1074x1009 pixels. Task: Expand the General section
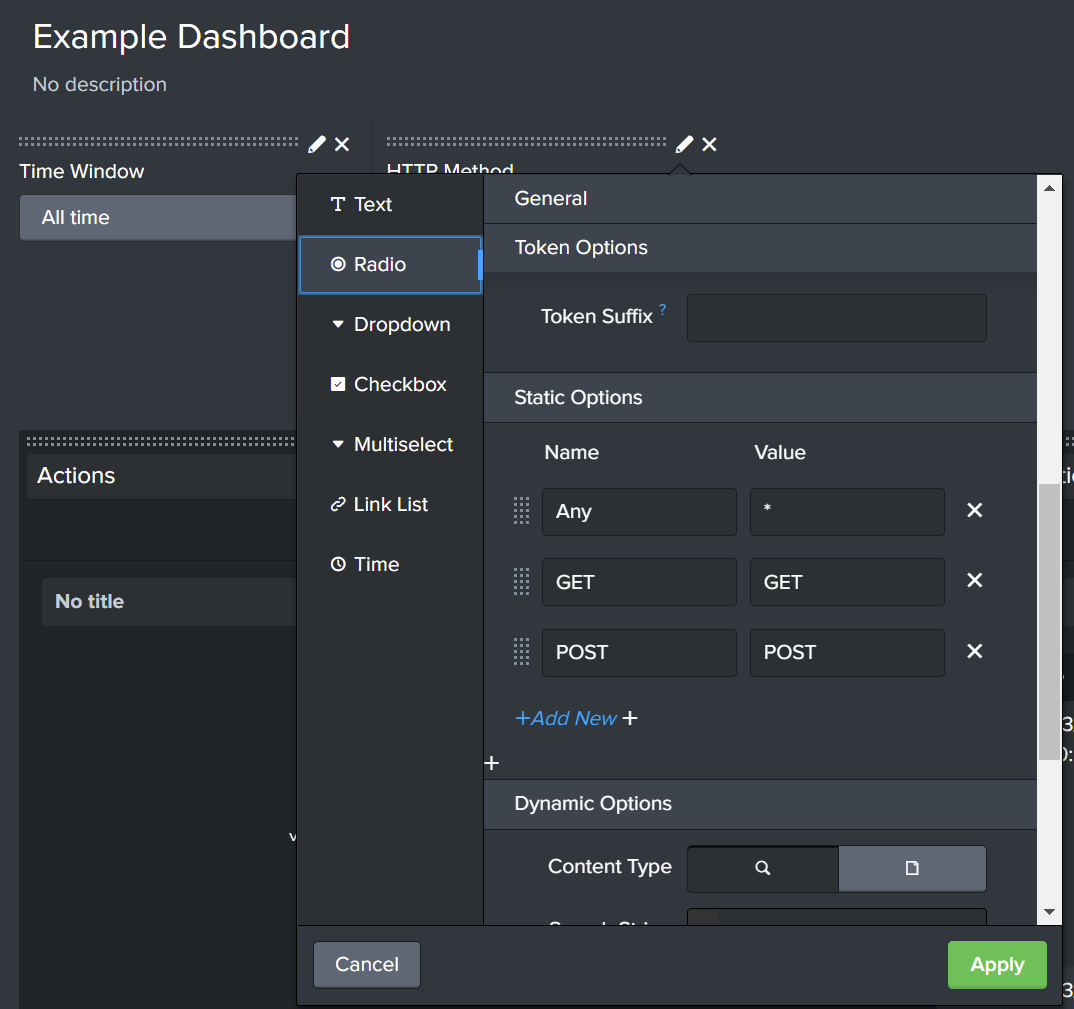pos(550,198)
